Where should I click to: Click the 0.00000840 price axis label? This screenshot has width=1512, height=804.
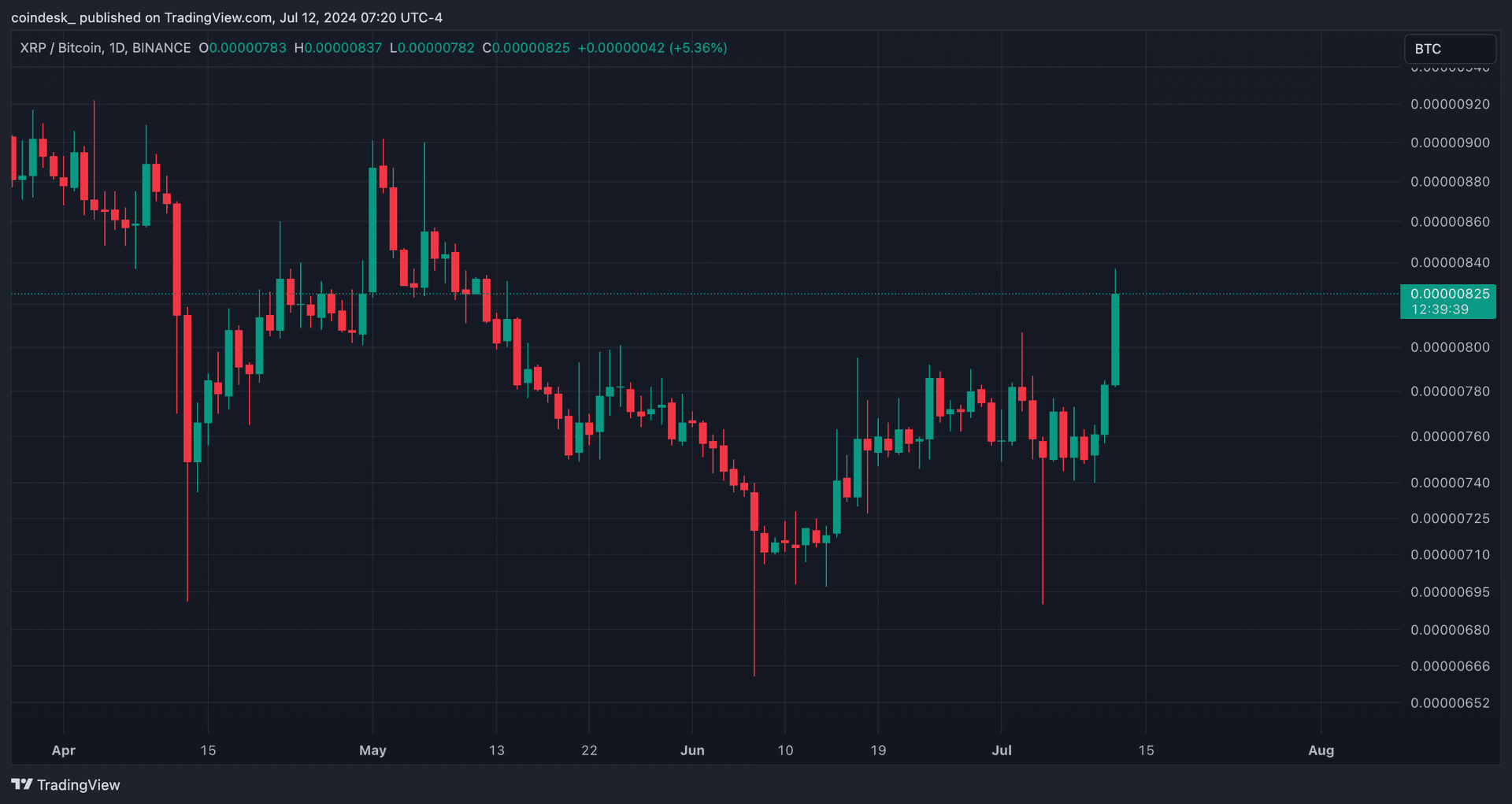coord(1450,262)
